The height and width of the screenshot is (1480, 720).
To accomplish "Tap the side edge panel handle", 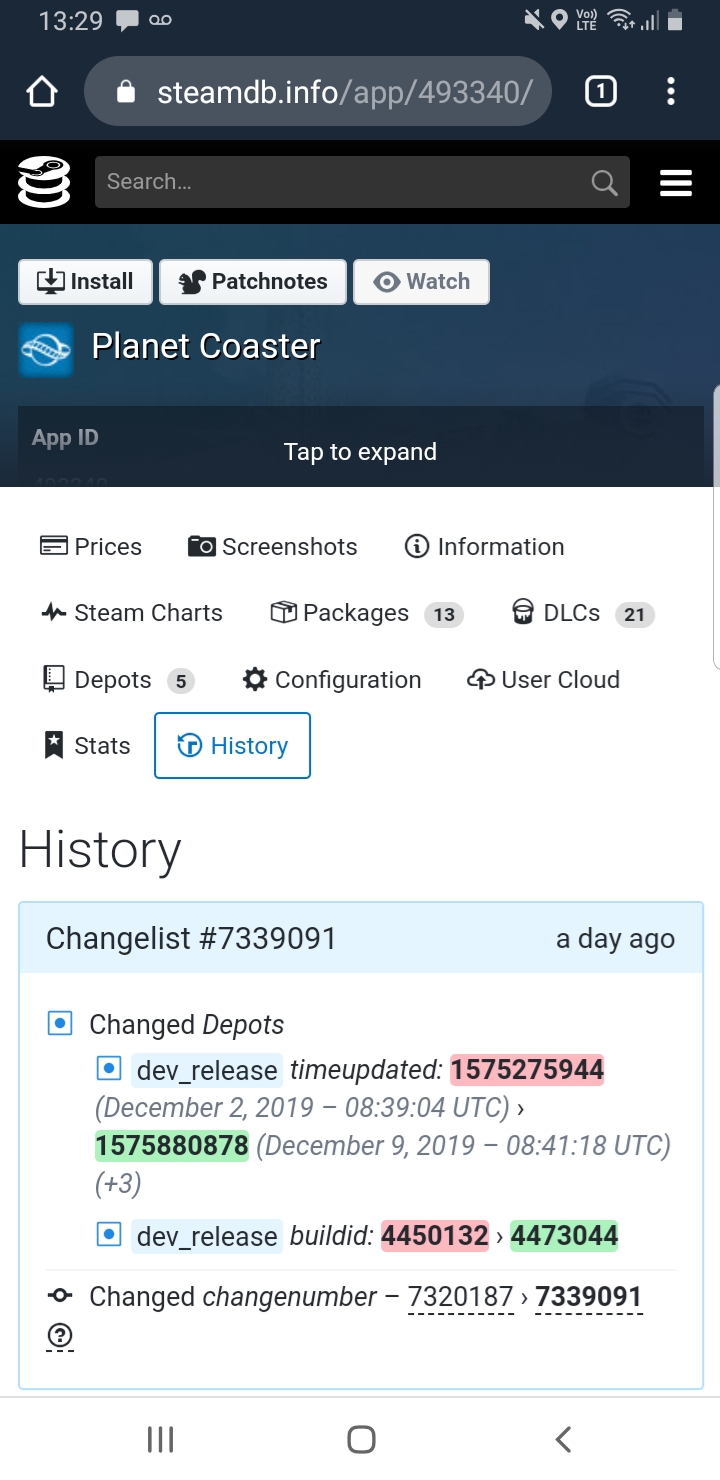I will [x=716, y=527].
